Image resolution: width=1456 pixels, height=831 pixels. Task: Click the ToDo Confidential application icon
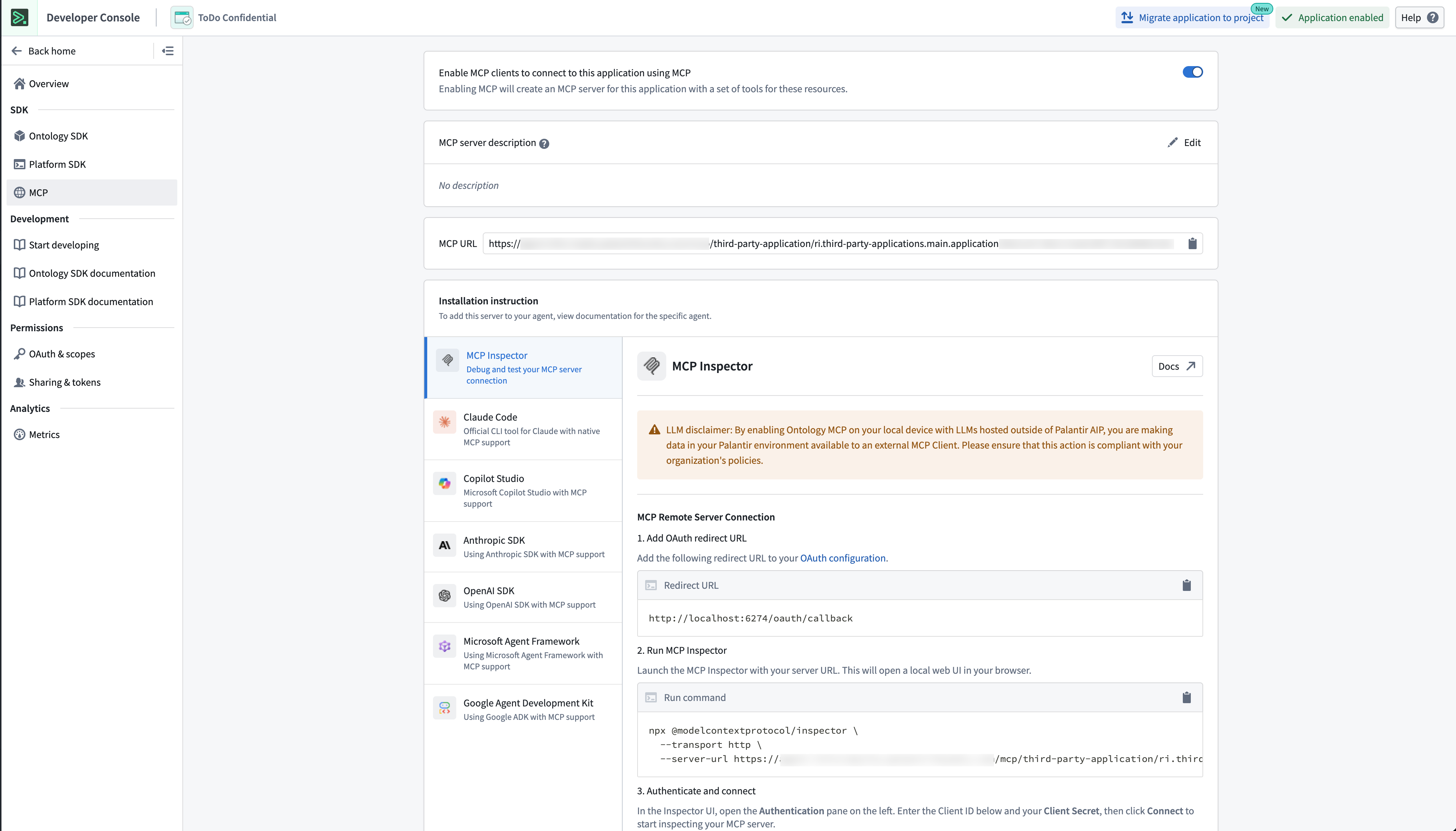click(182, 18)
